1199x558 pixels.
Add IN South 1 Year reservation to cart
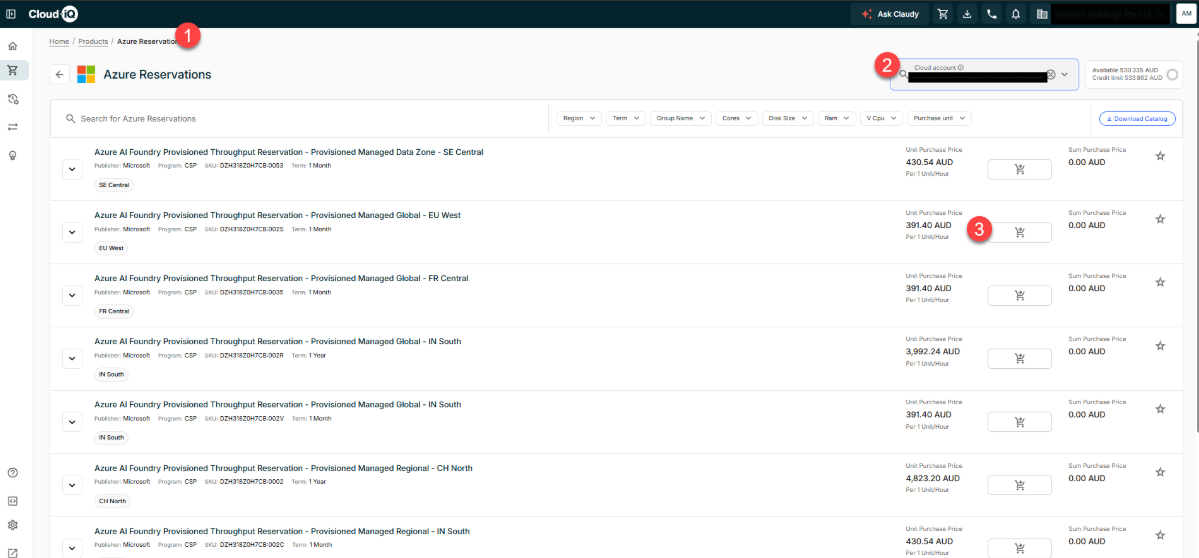point(1019,358)
